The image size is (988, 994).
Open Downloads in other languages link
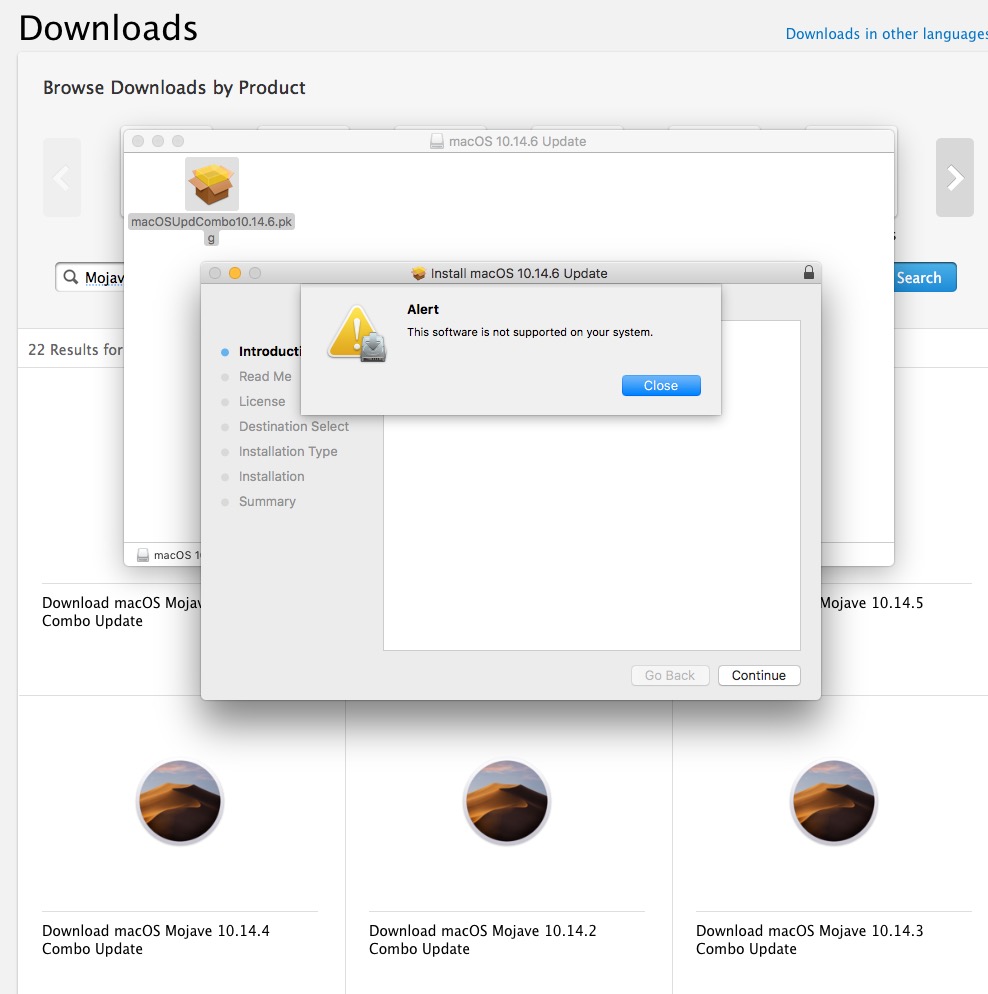887,34
